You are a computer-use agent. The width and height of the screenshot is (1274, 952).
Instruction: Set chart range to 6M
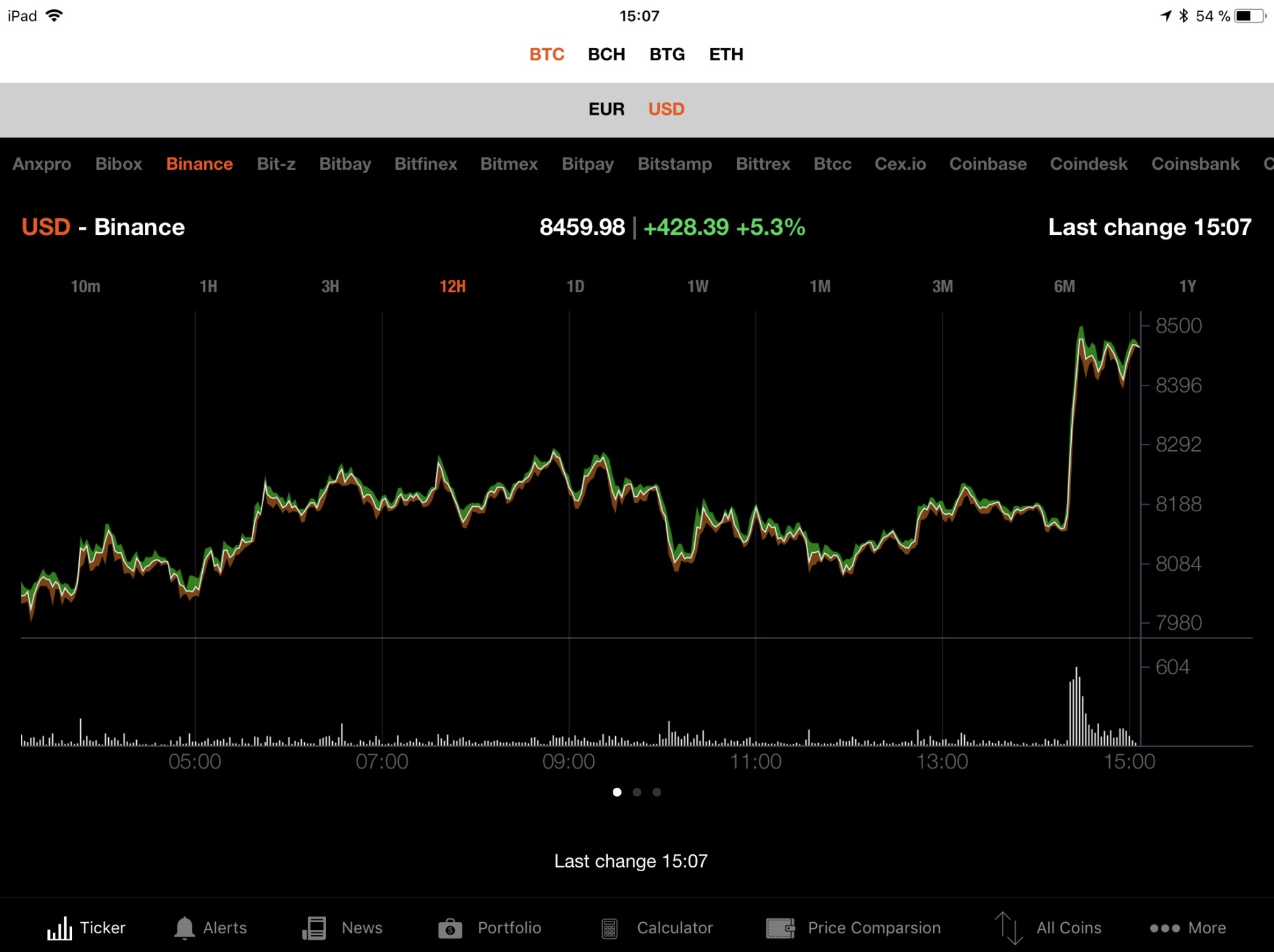coord(1064,287)
